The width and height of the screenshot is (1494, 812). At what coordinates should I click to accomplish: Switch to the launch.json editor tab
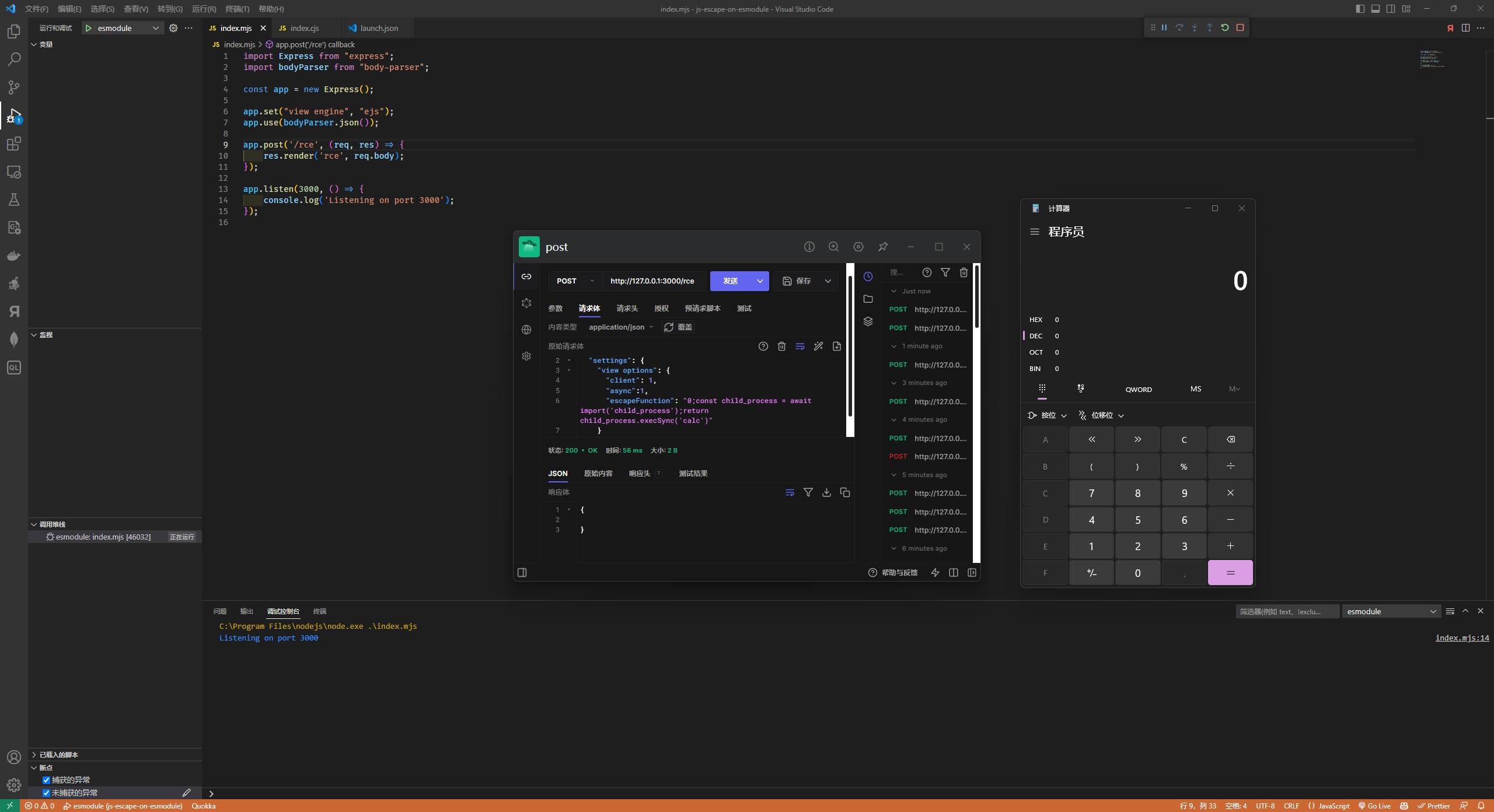[x=379, y=28]
